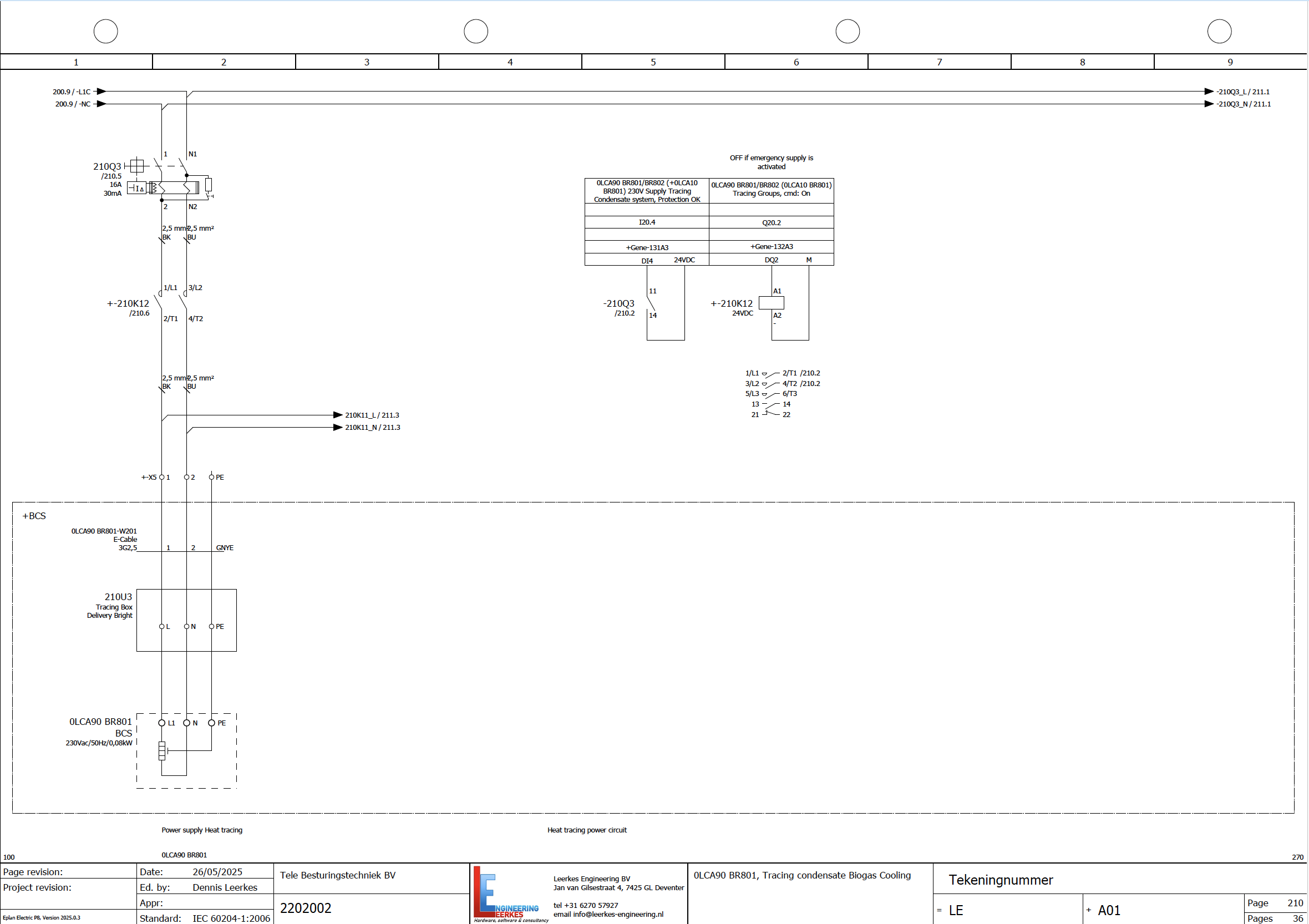
Task: Click the I20.4 PLC input address cell
Action: pyautogui.click(x=647, y=222)
